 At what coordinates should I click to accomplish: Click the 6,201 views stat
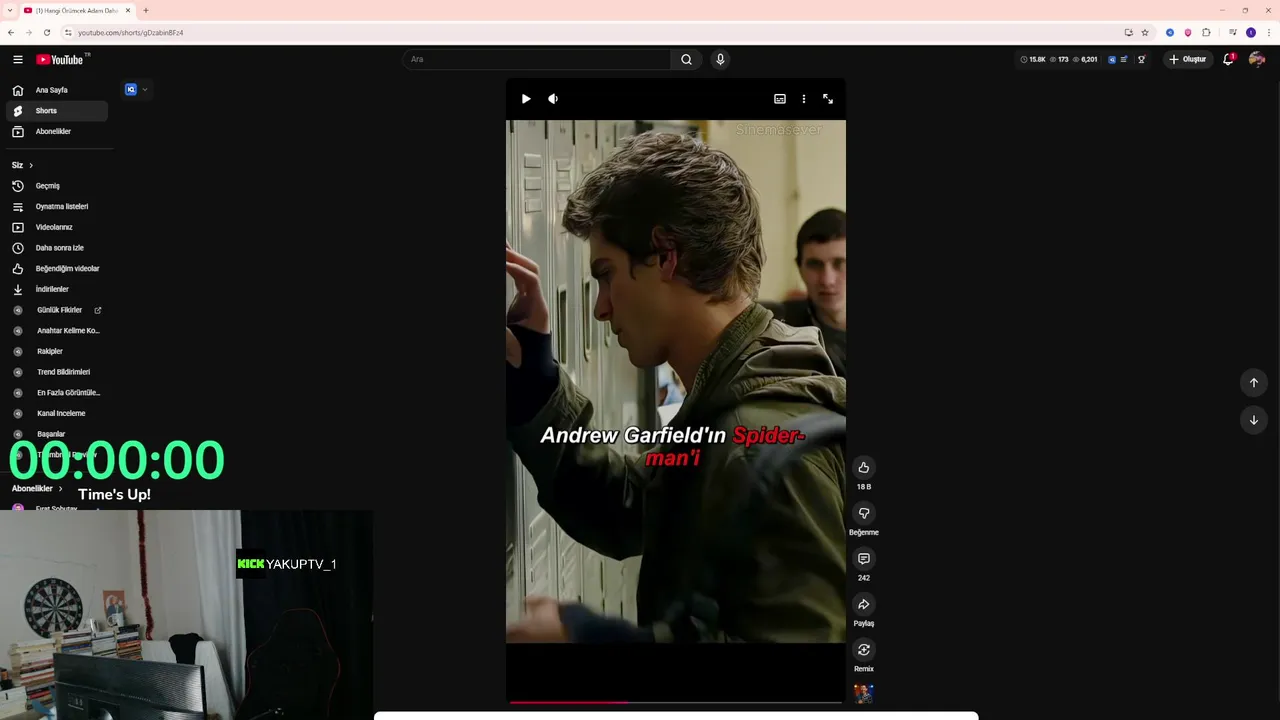click(x=1085, y=59)
